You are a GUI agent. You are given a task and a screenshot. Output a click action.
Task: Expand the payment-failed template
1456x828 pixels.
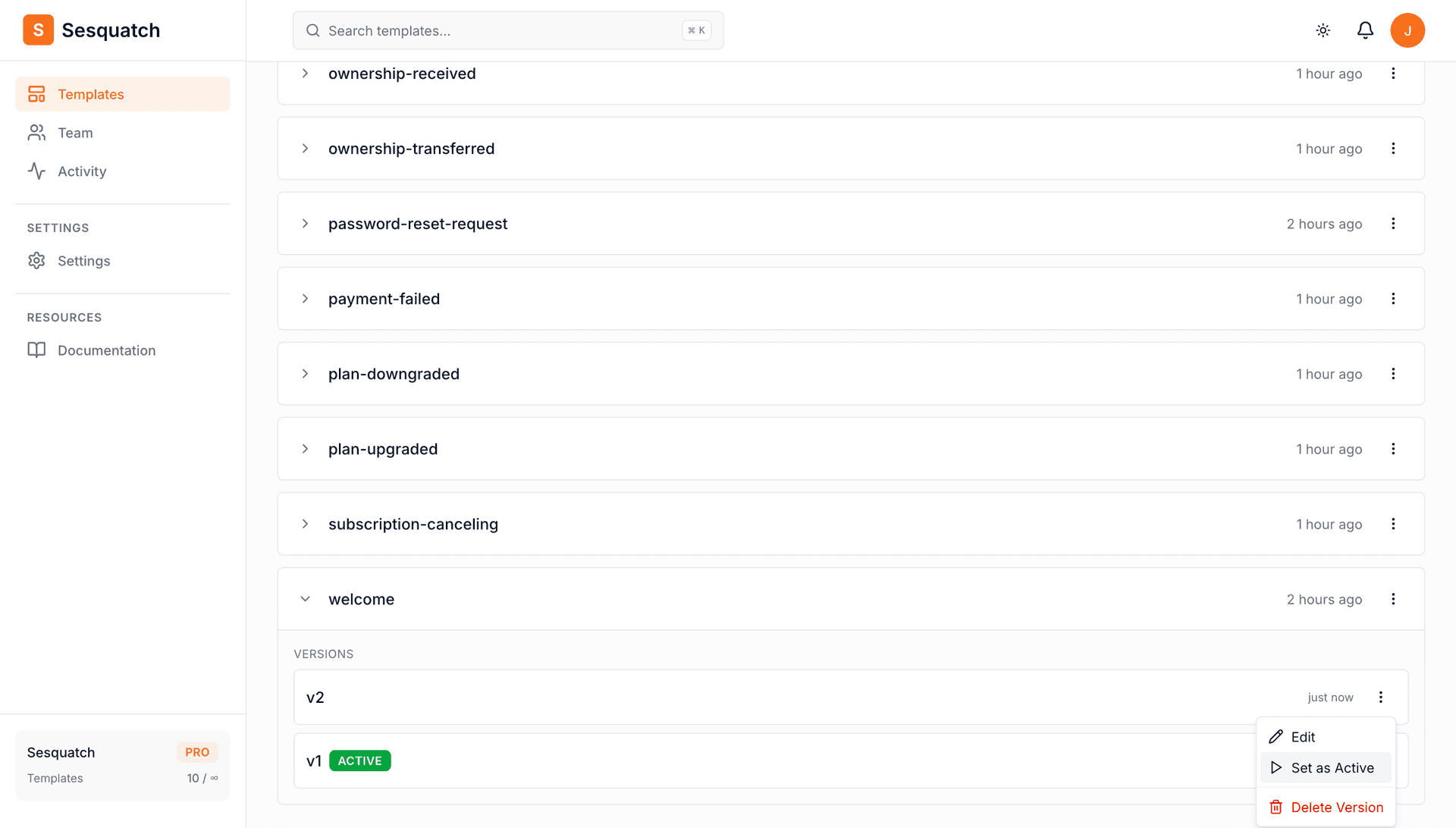coord(305,299)
